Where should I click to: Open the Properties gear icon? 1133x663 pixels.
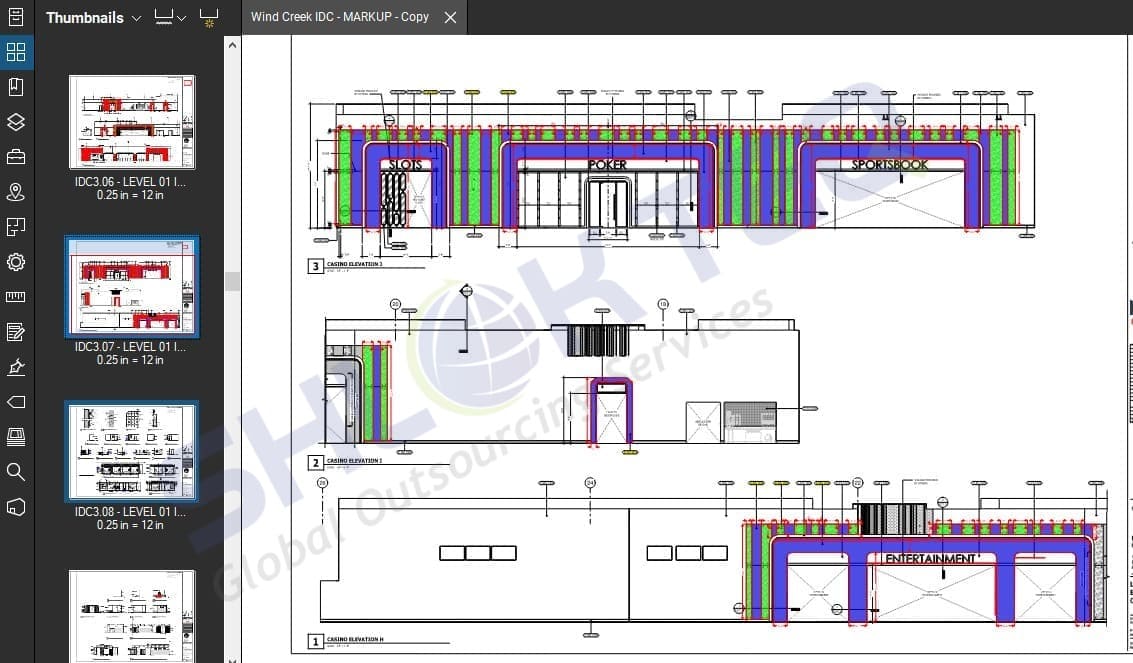point(16,261)
